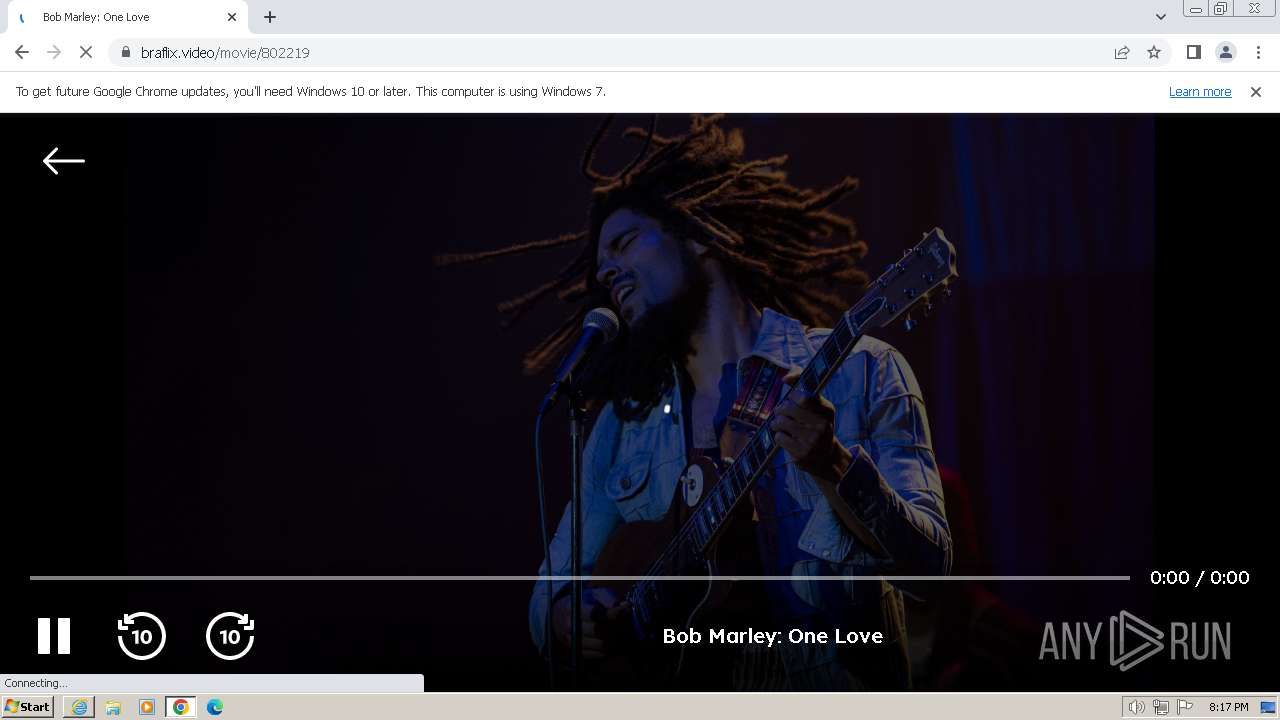Click the 0:00 / 0:00 time display
The height and width of the screenshot is (720, 1280).
pyautogui.click(x=1199, y=577)
